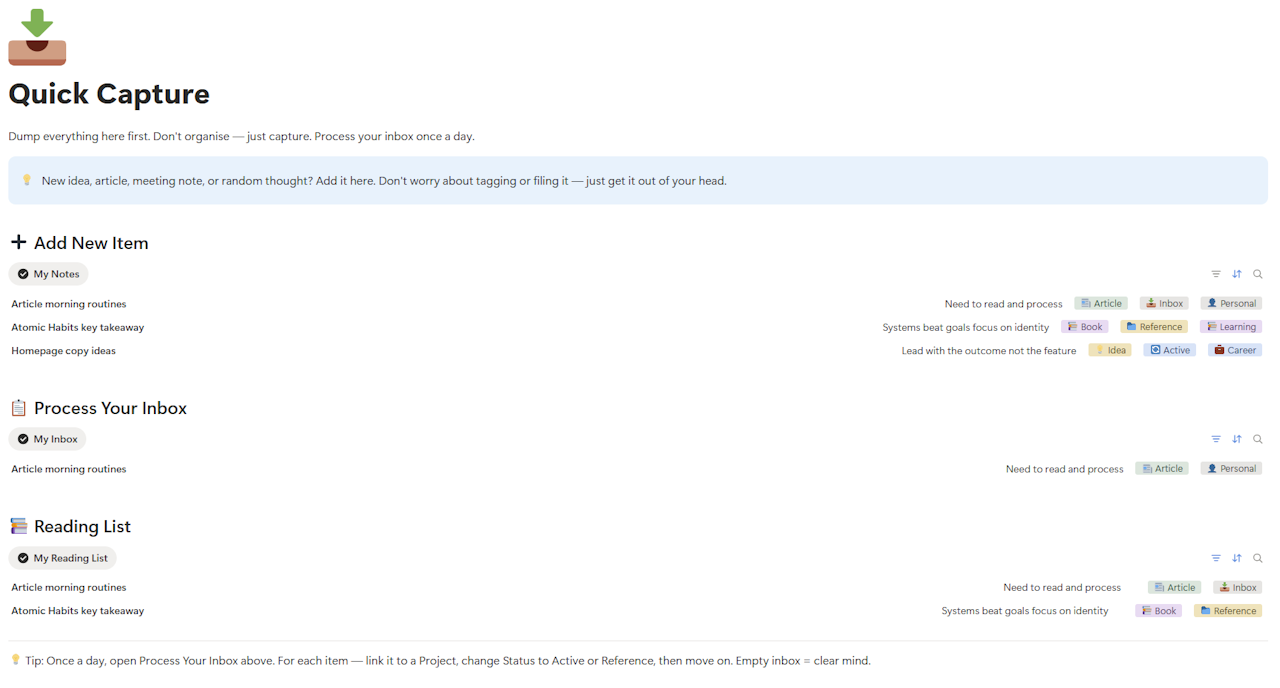1280x688 pixels.
Task: Click the Learning tag on Atomic Habits row
Action: 1231,327
